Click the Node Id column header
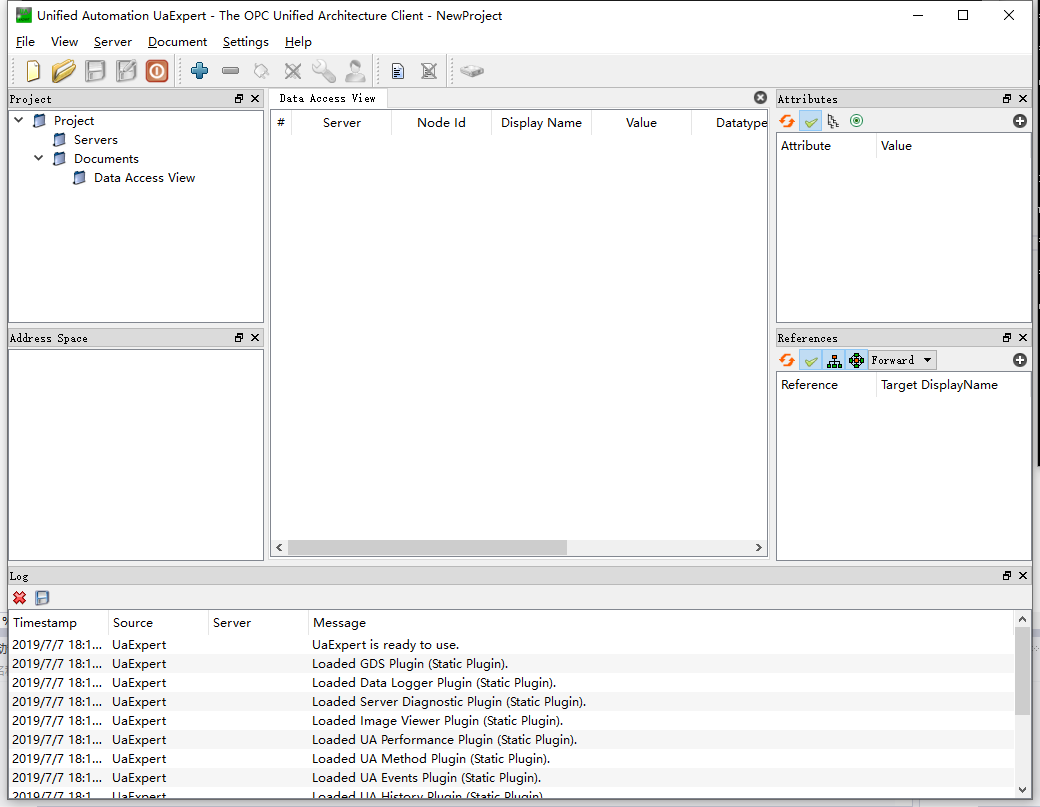Viewport: 1040px width, 807px height. (441, 123)
